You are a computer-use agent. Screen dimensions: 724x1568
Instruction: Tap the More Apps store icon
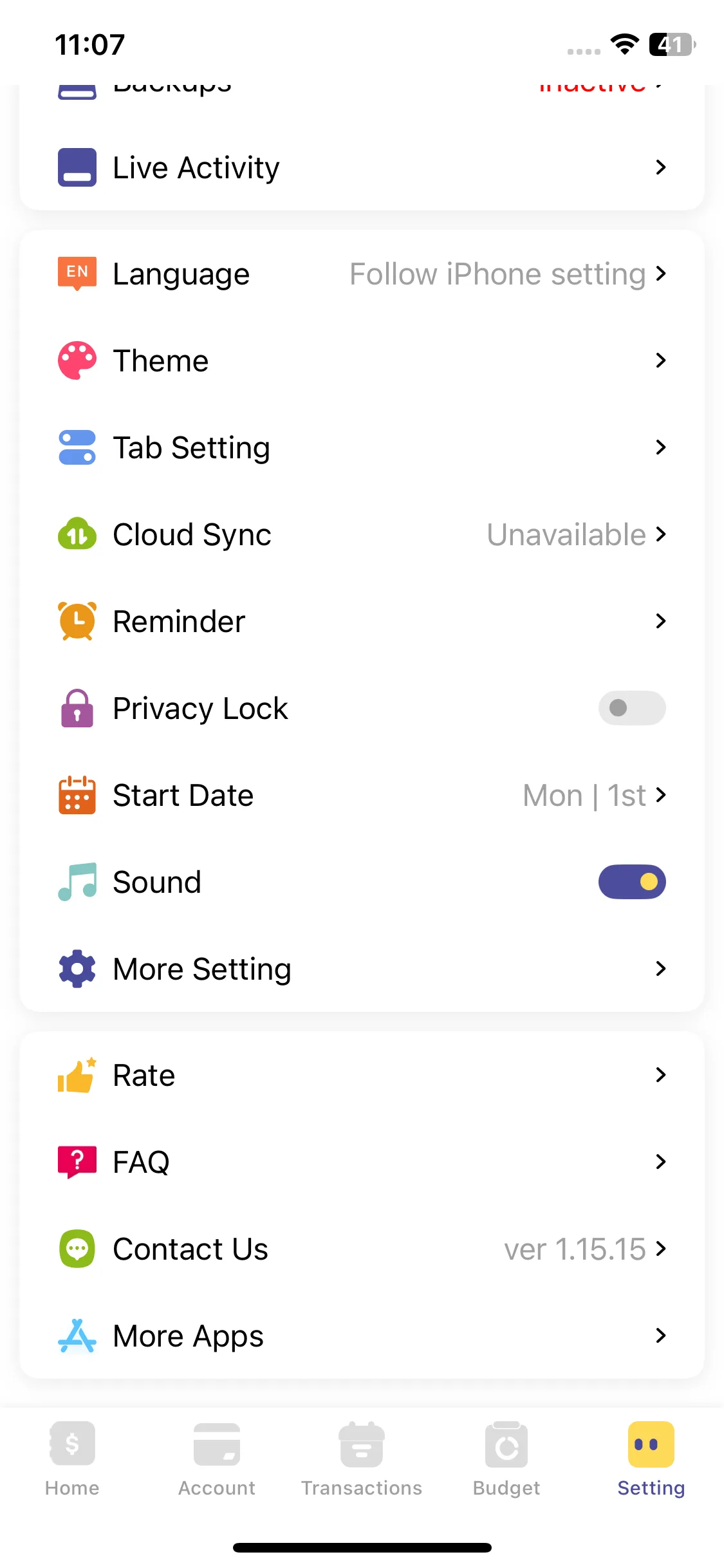coord(77,1336)
